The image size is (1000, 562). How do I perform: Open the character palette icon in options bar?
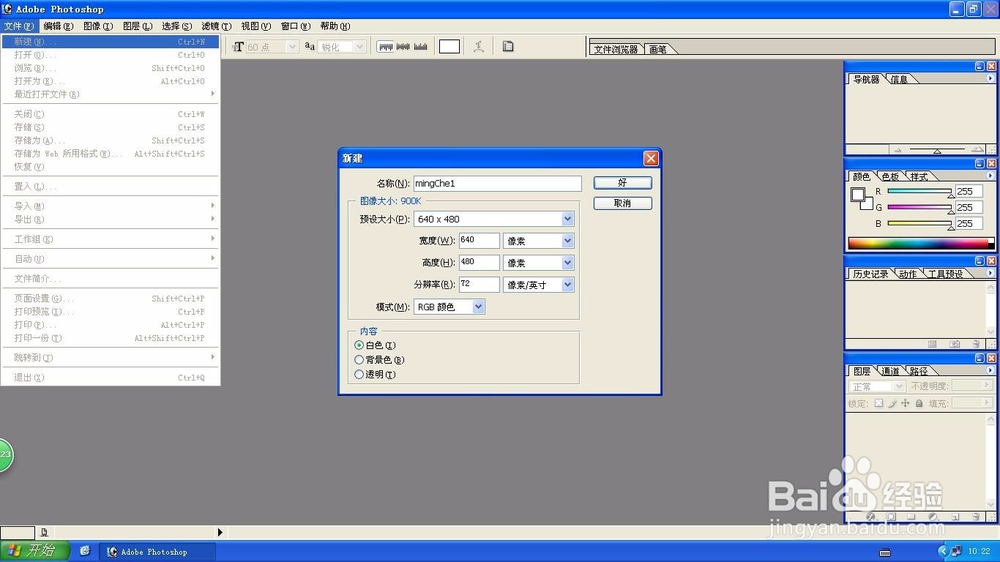508,47
